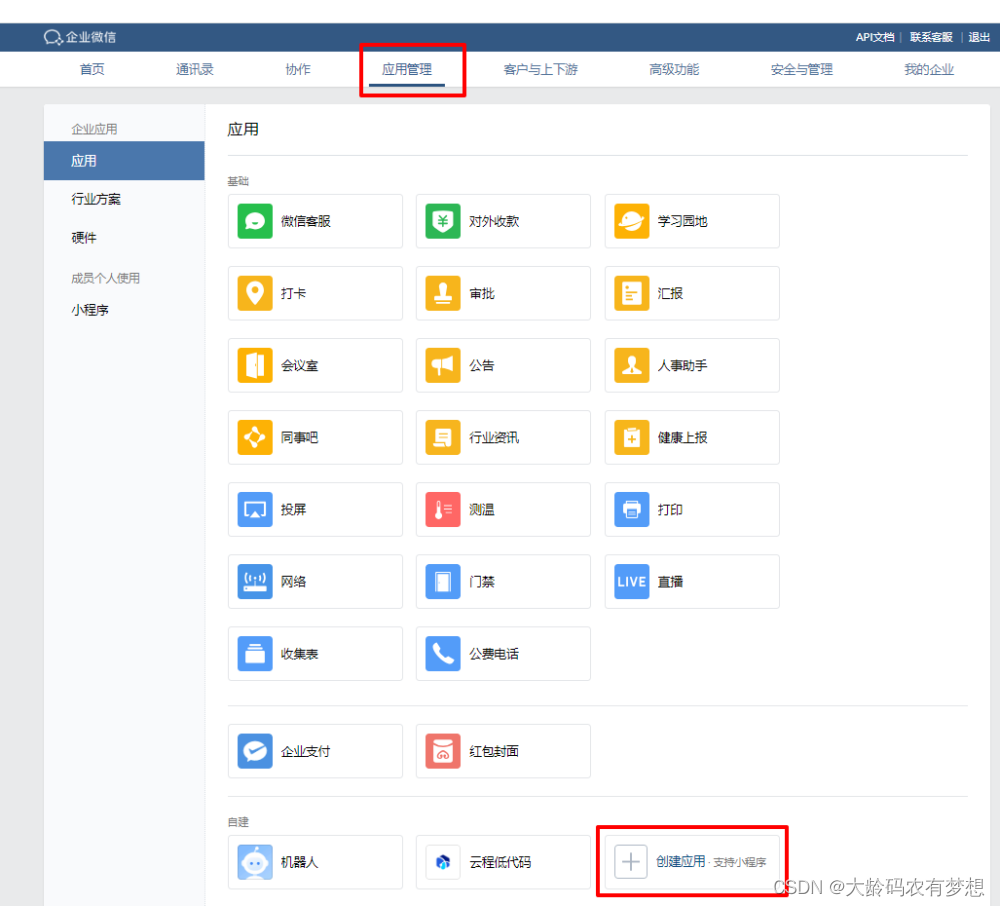Click the 同事吧 label

(x=299, y=437)
